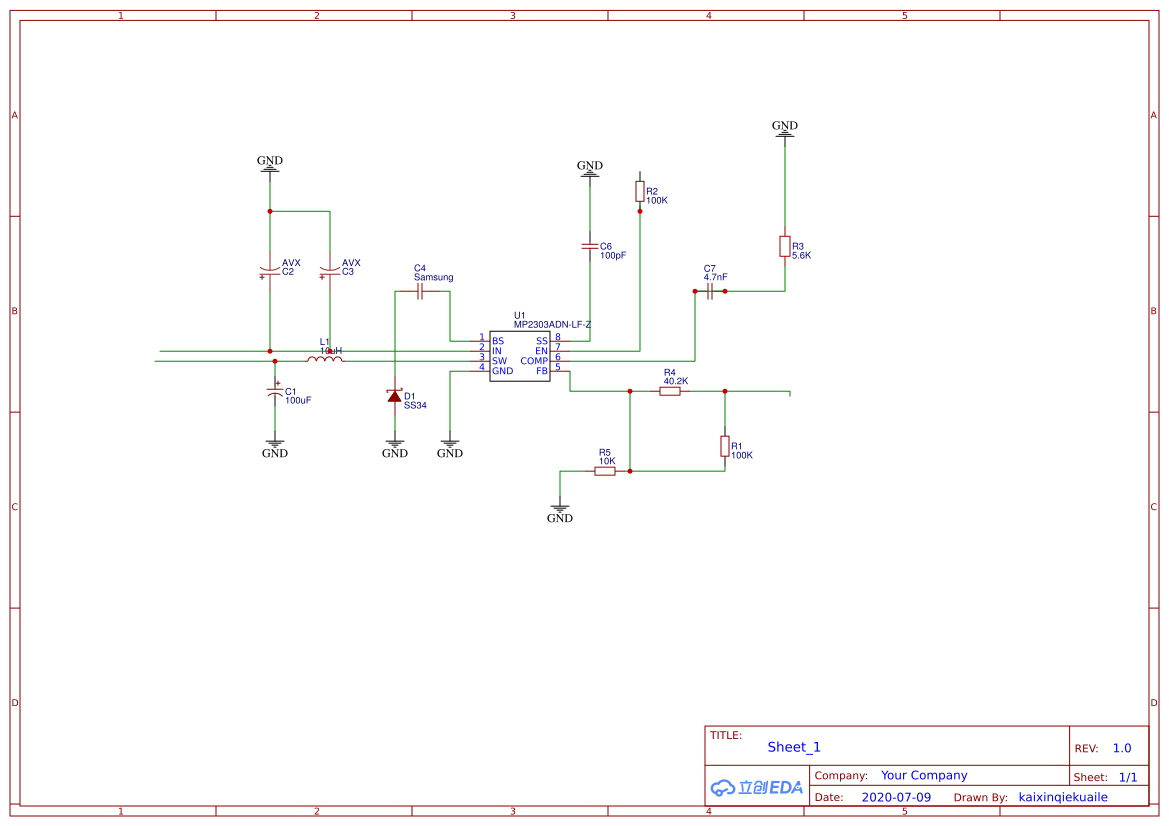This screenshot has height=826, width=1169.
Task: Select the C4 capacitor symbol
Action: coord(420,291)
